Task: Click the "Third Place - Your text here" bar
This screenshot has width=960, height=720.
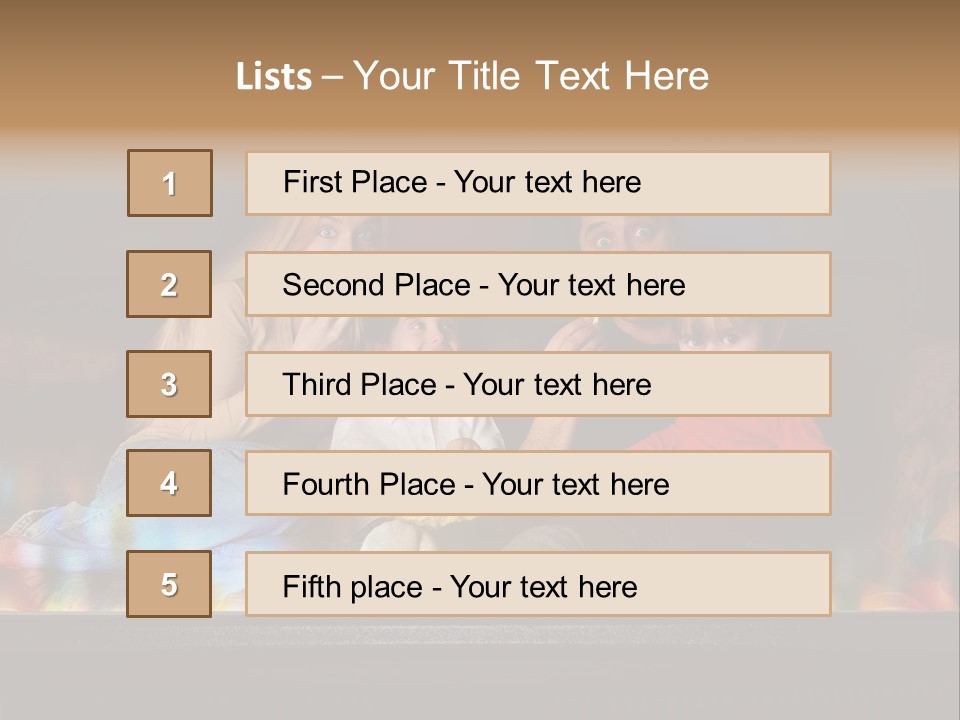Action: pos(538,384)
